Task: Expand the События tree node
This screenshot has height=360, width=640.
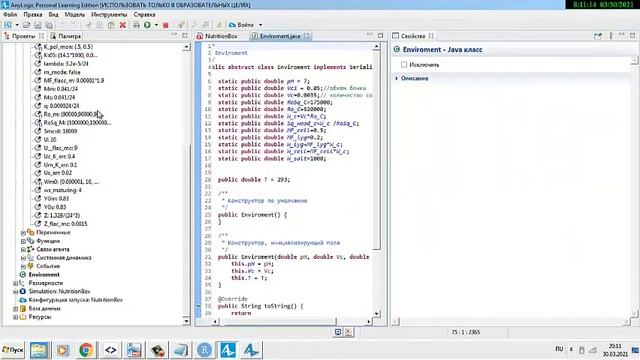Action: click(x=23, y=267)
